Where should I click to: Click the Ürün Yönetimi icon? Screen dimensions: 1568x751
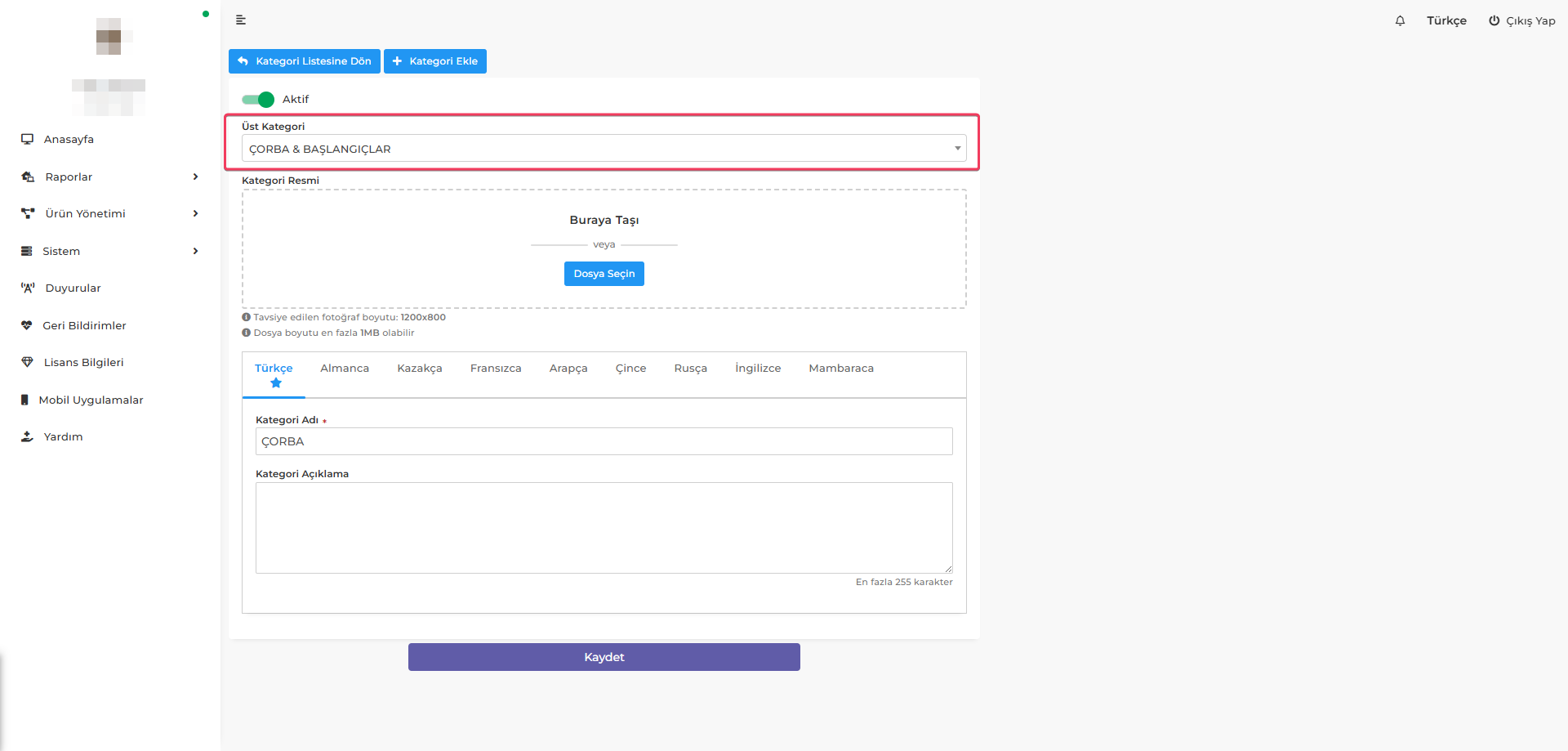(28, 214)
